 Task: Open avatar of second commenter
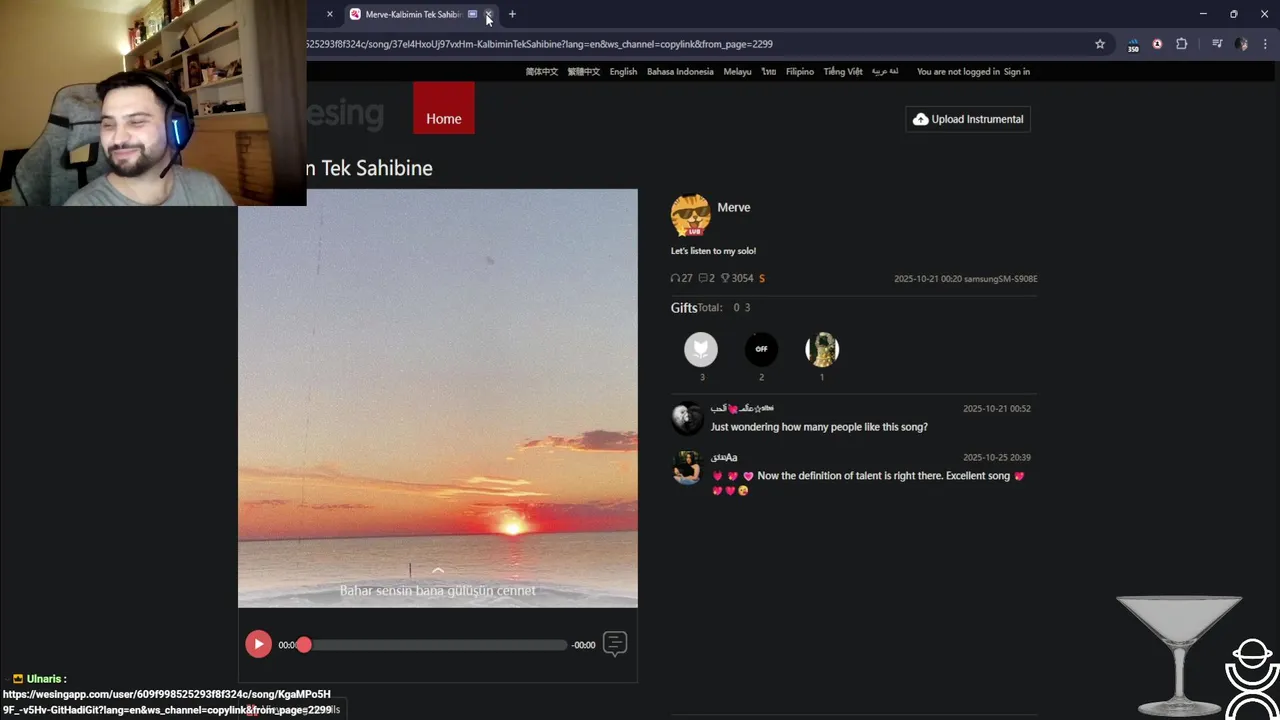coord(687,467)
